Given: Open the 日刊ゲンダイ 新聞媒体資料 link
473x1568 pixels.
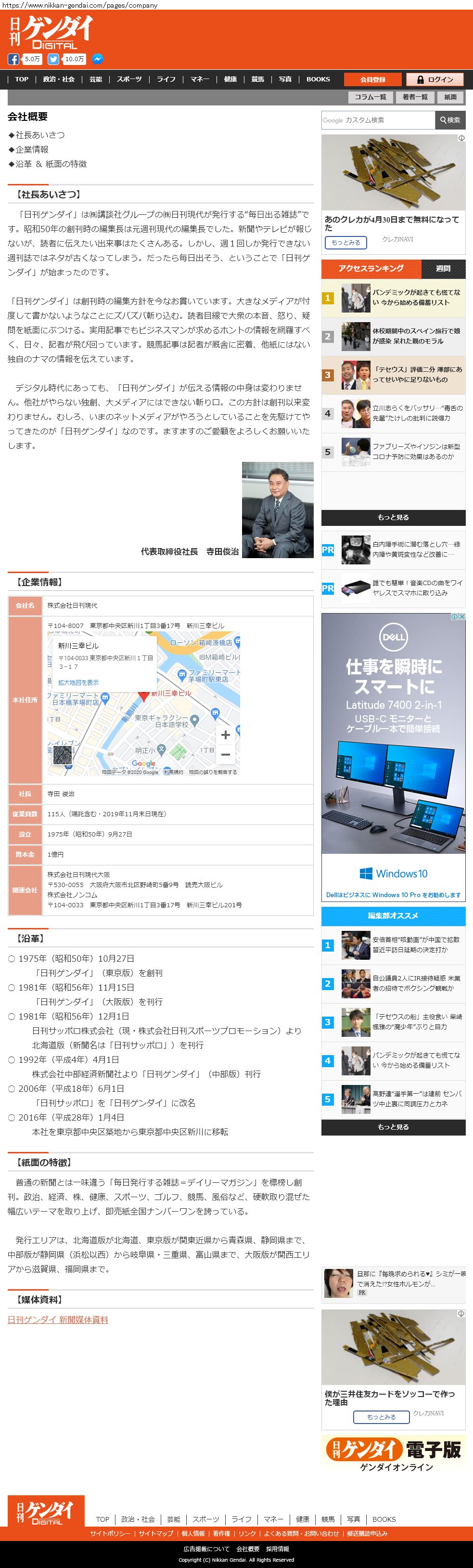Looking at the screenshot, I should point(58,1320).
